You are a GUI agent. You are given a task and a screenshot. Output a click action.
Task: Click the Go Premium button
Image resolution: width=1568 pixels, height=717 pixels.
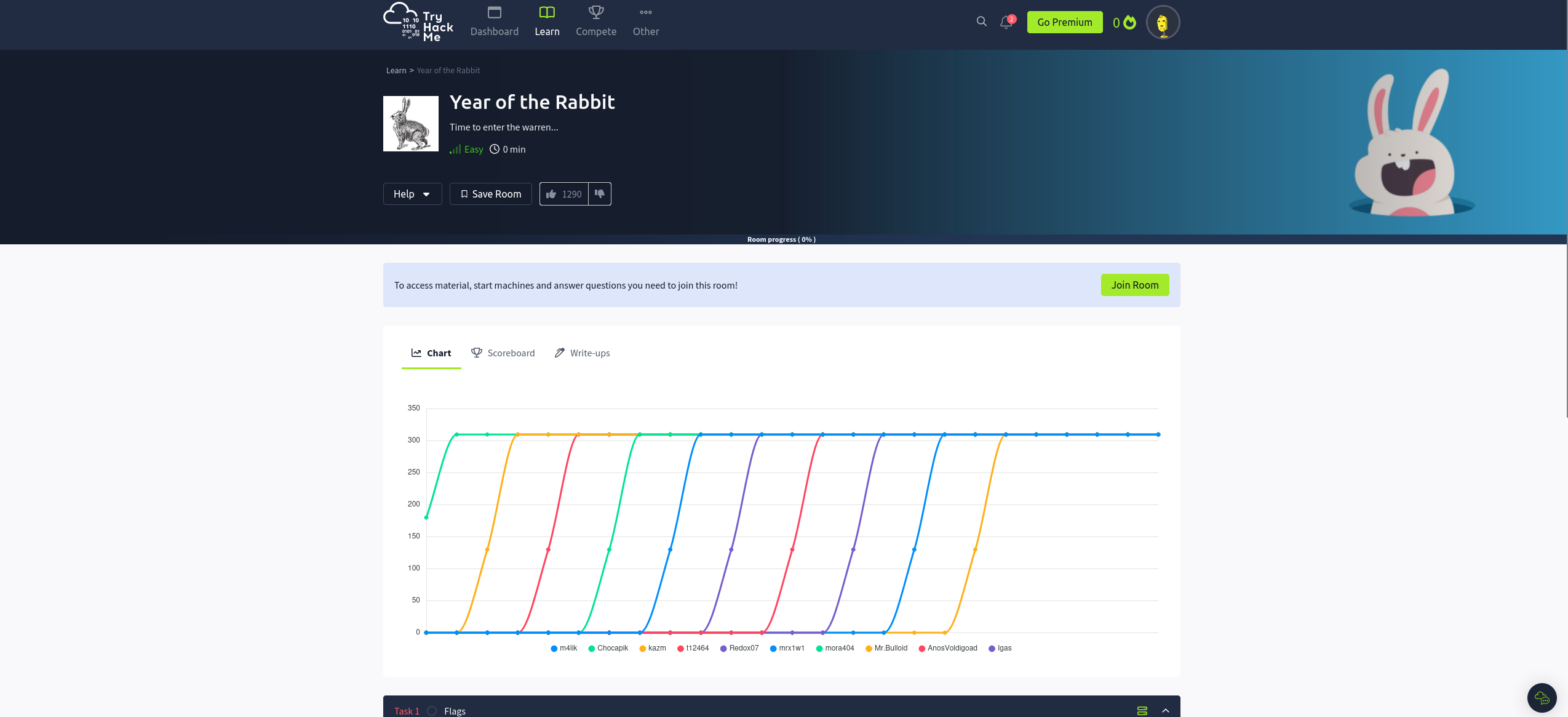pos(1064,23)
